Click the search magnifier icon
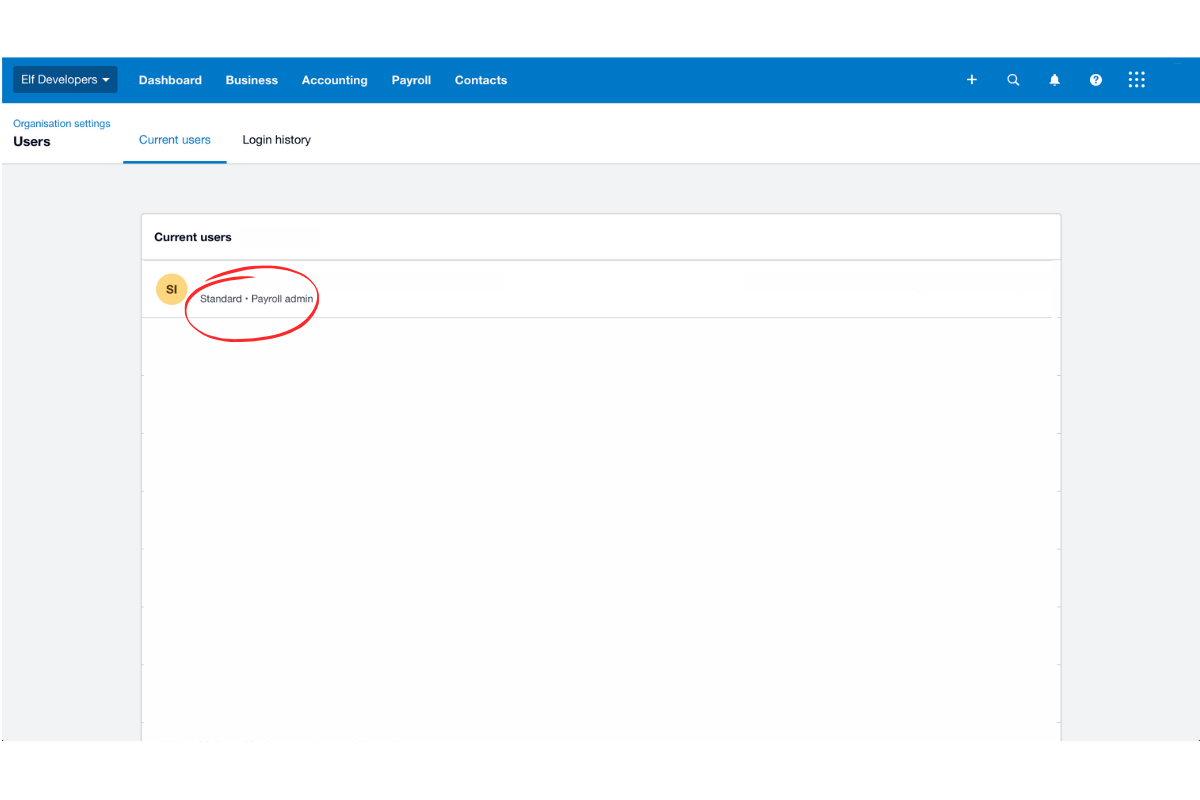 point(1013,79)
